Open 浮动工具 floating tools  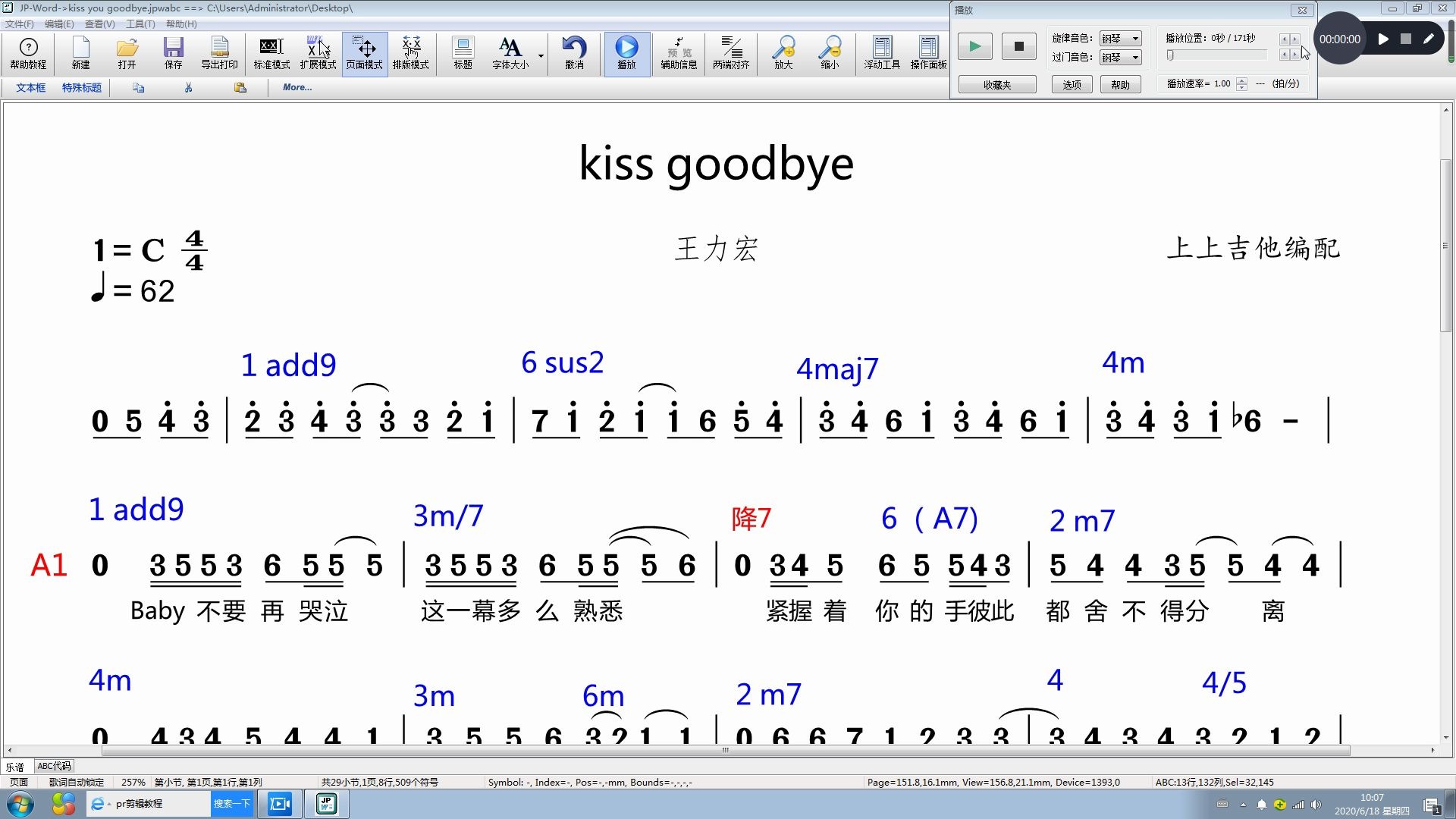pos(882,53)
